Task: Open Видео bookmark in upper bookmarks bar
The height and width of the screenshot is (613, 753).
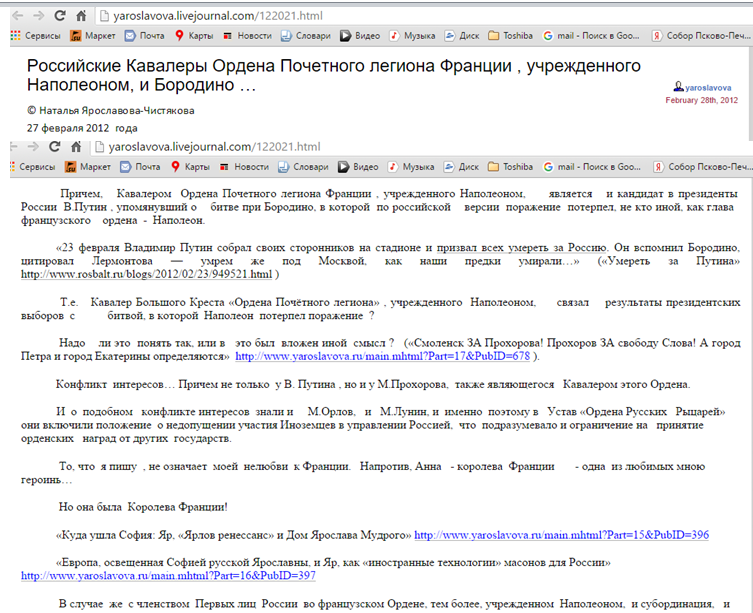Action: click(360, 36)
